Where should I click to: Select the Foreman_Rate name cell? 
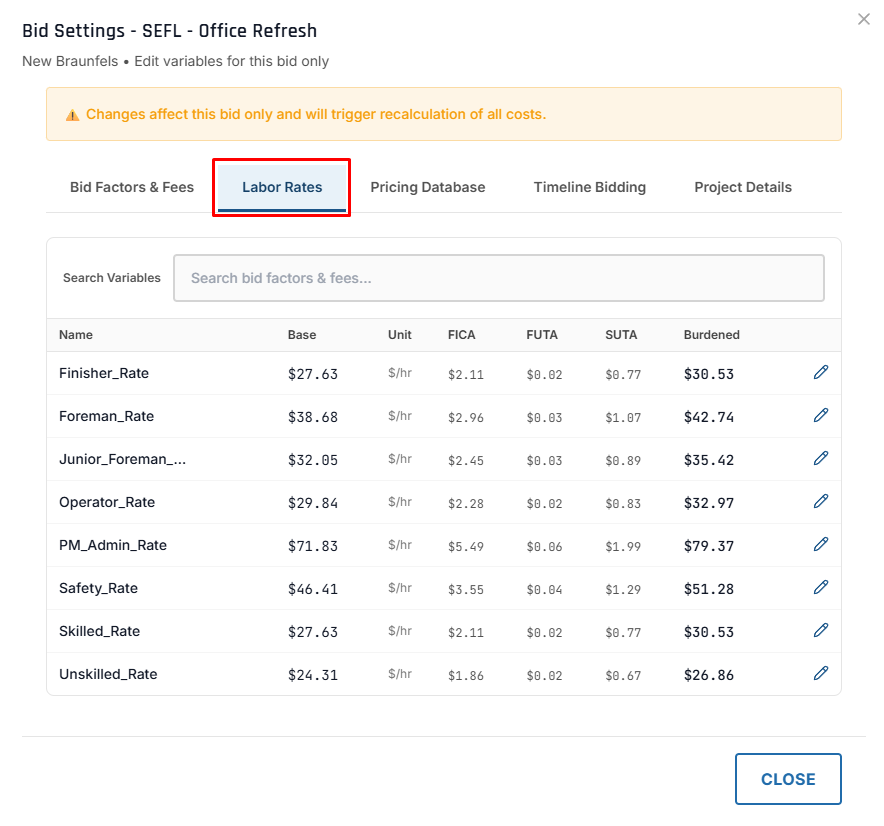point(106,416)
